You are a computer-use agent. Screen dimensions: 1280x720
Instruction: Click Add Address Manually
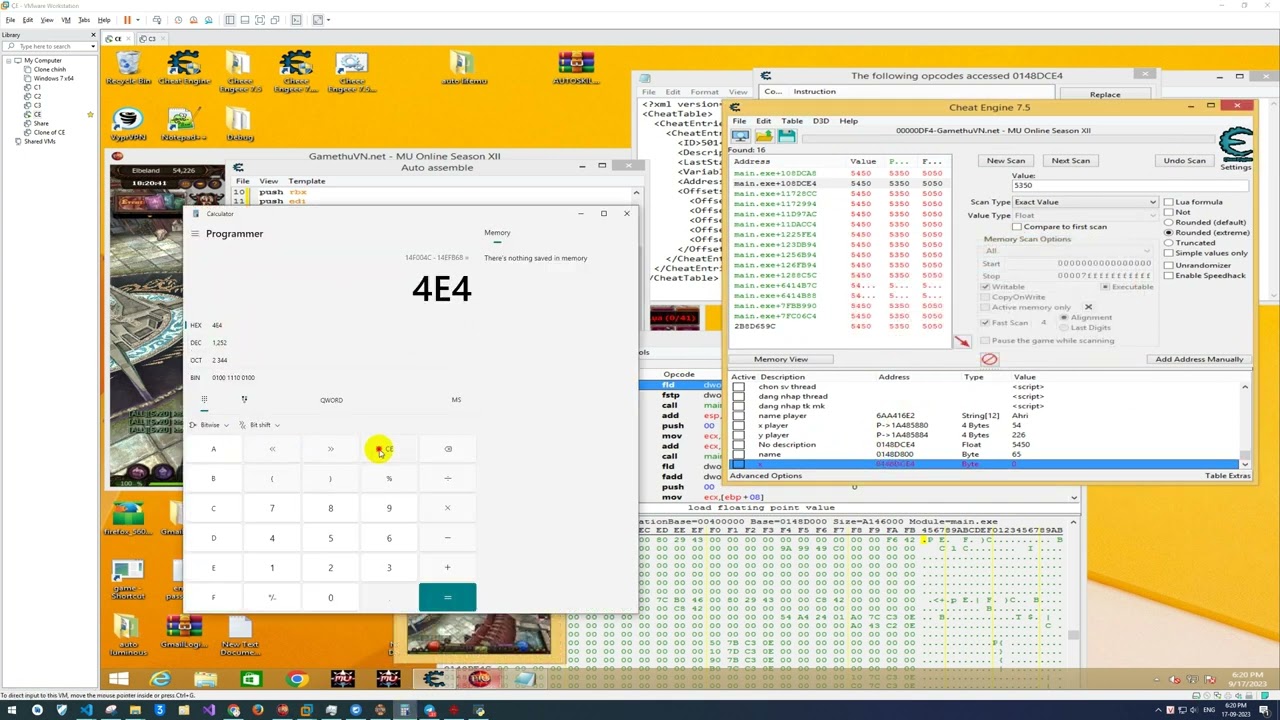coord(1199,359)
